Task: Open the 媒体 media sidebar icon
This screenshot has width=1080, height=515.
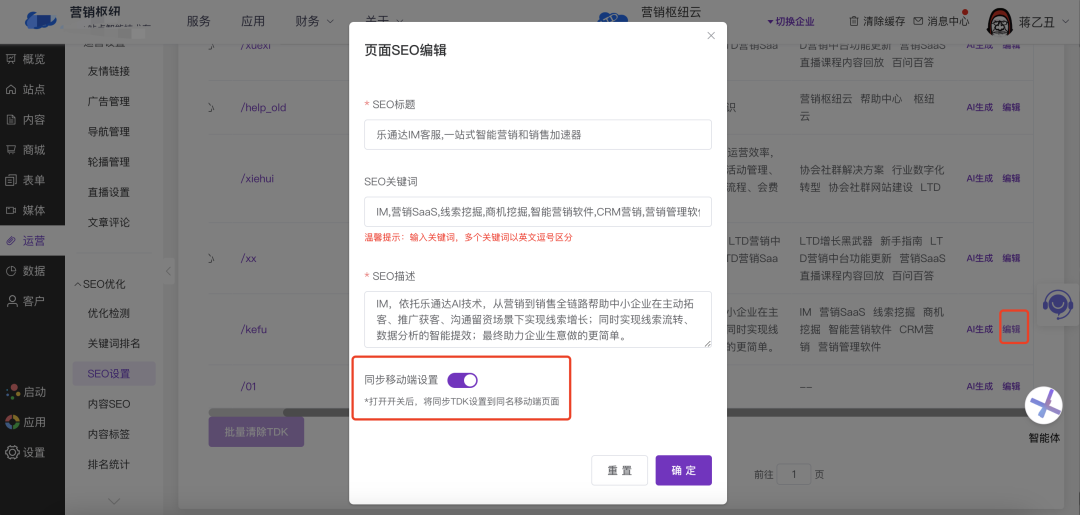Action: pos(11,211)
